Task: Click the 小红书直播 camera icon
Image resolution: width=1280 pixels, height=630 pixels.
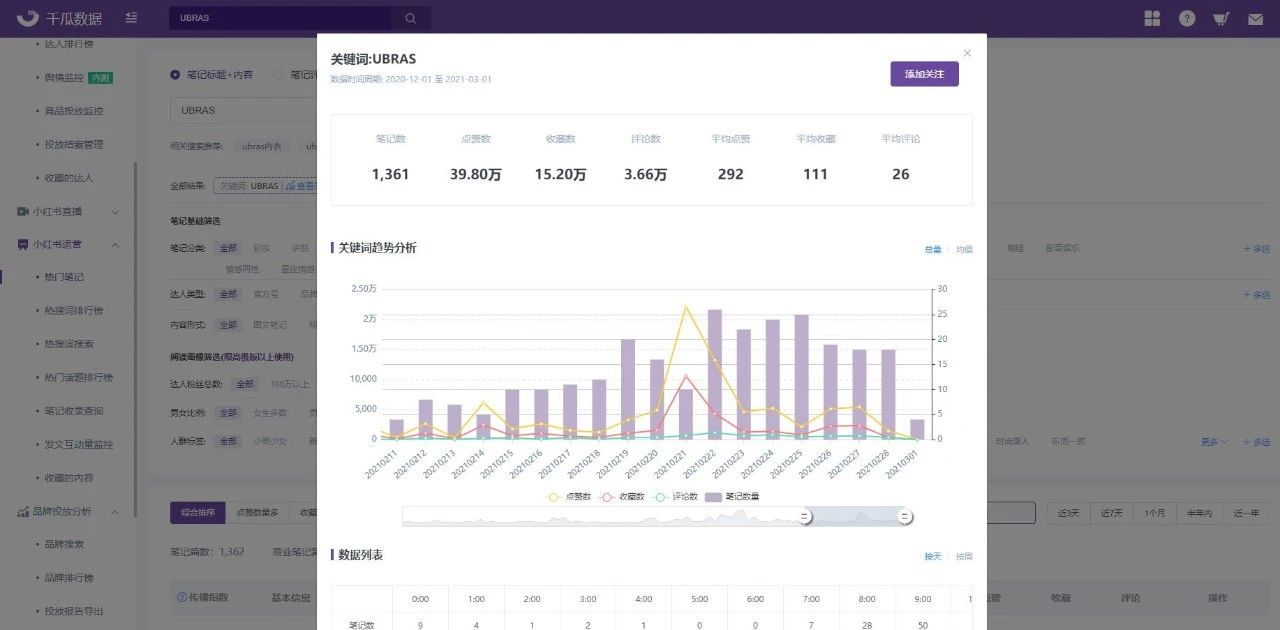Action: click(23, 212)
